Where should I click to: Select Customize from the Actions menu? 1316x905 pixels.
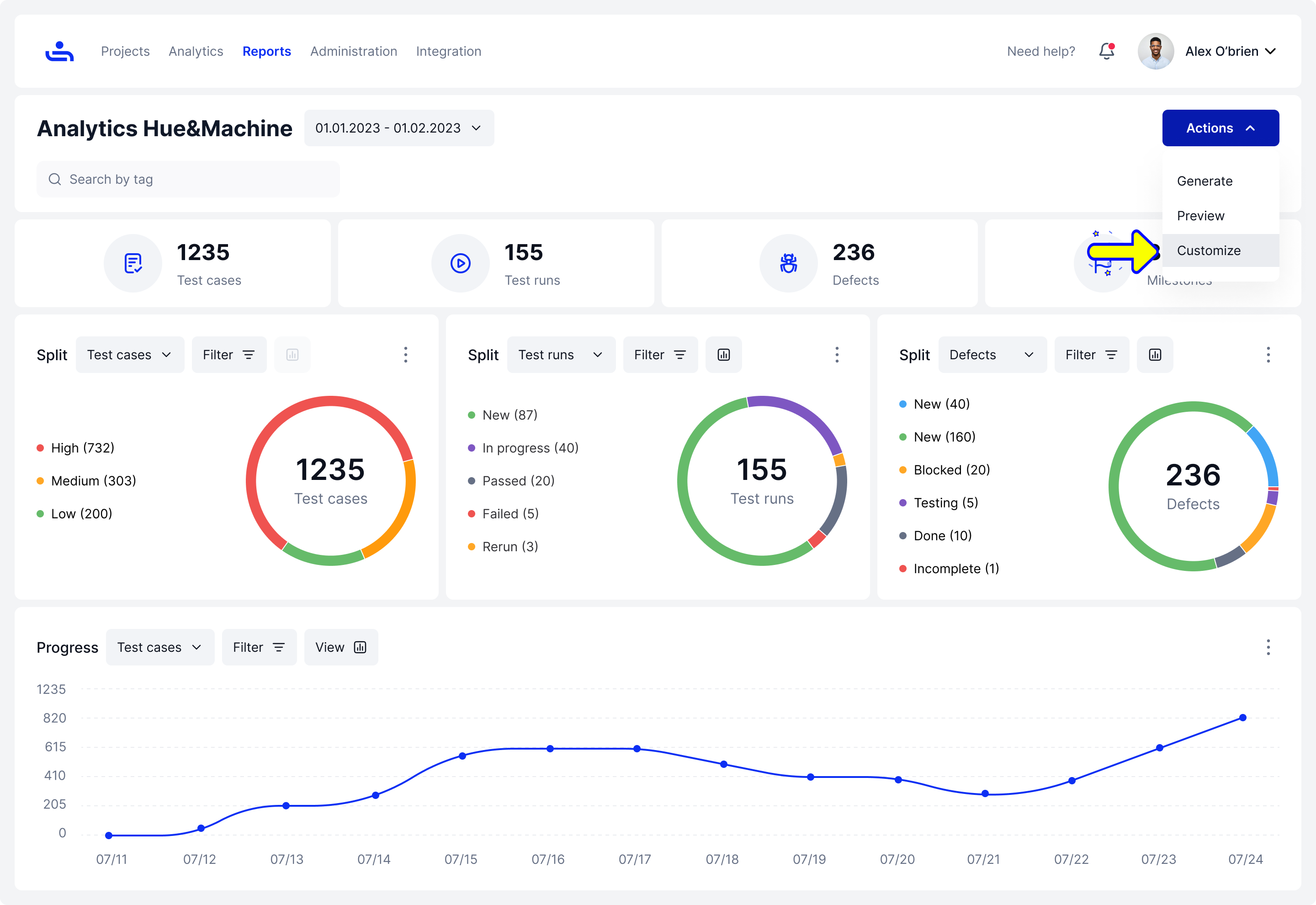pyautogui.click(x=1208, y=250)
